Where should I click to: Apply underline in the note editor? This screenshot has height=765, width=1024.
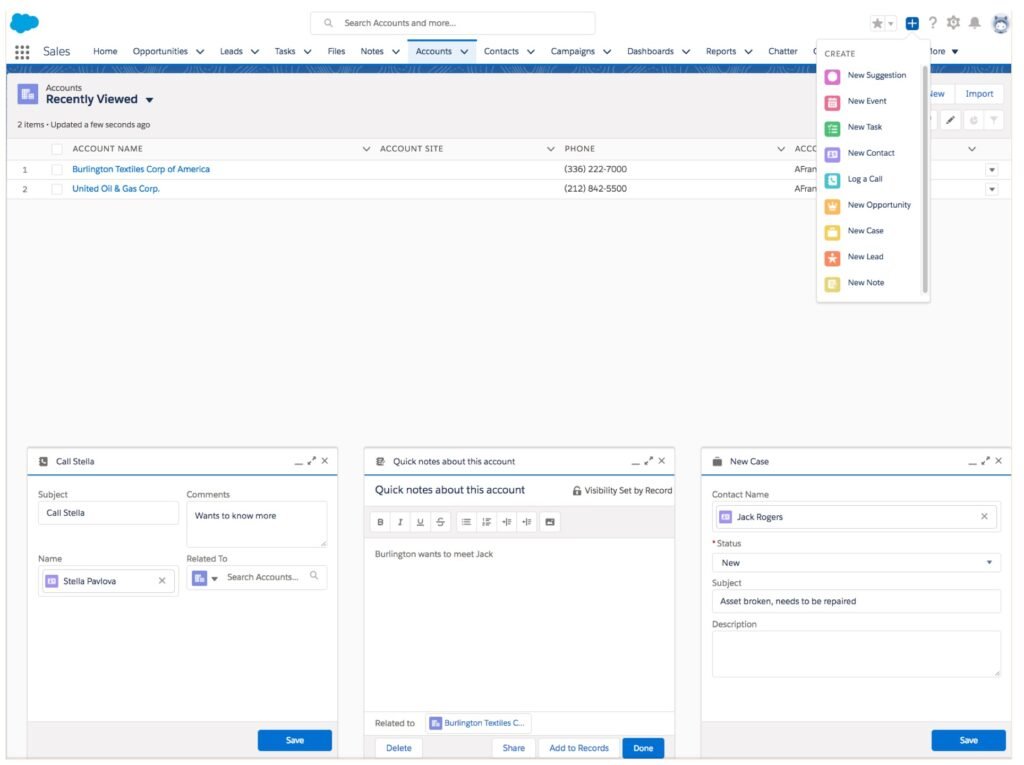pyautogui.click(x=420, y=522)
